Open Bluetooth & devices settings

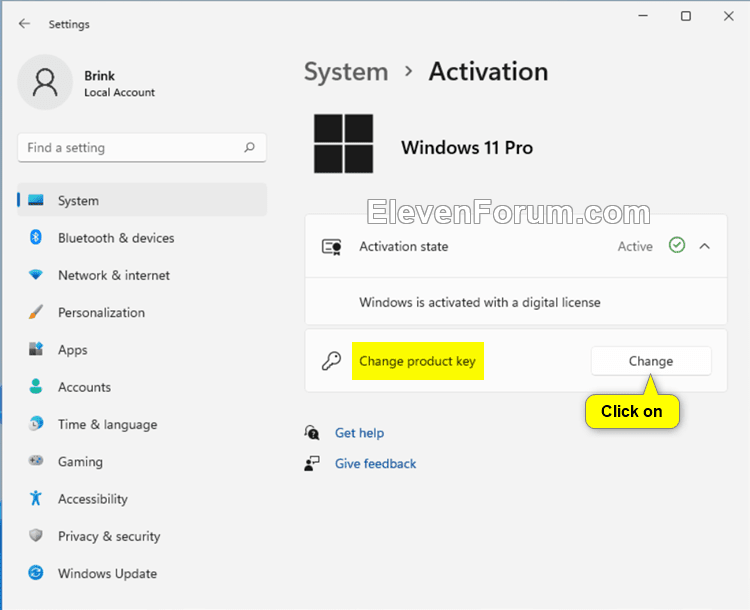142,238
